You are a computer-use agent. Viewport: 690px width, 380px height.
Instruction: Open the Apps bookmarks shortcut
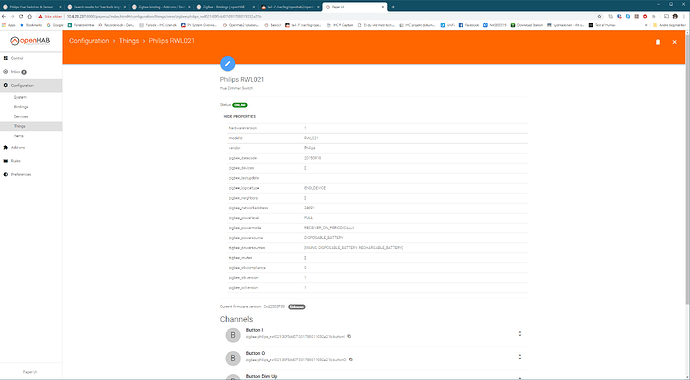click(x=9, y=25)
